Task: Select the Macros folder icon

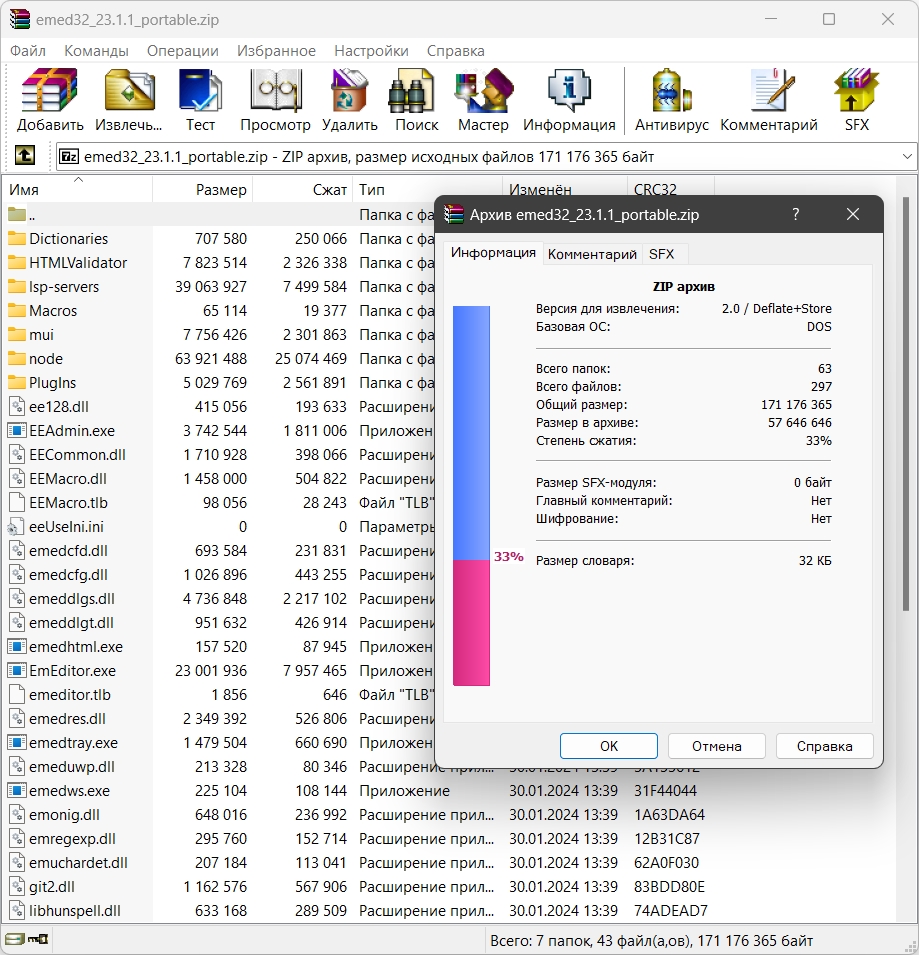Action: point(17,311)
